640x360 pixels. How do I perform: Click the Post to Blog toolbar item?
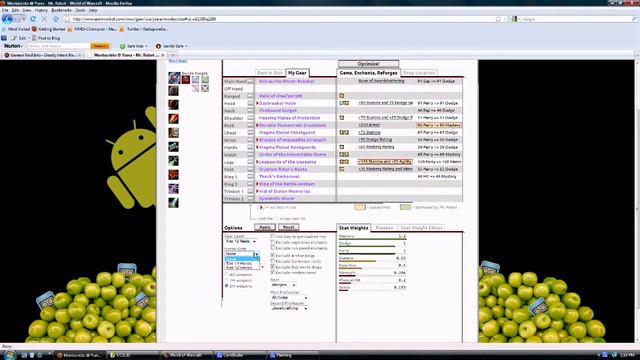46,38
